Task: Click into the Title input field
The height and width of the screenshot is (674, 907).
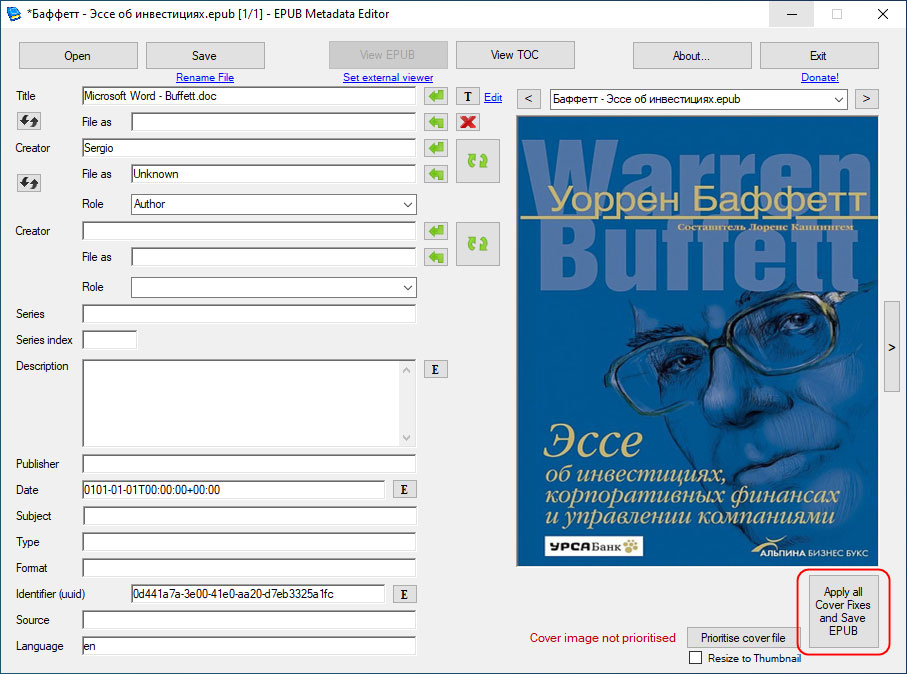Action: [x=249, y=96]
